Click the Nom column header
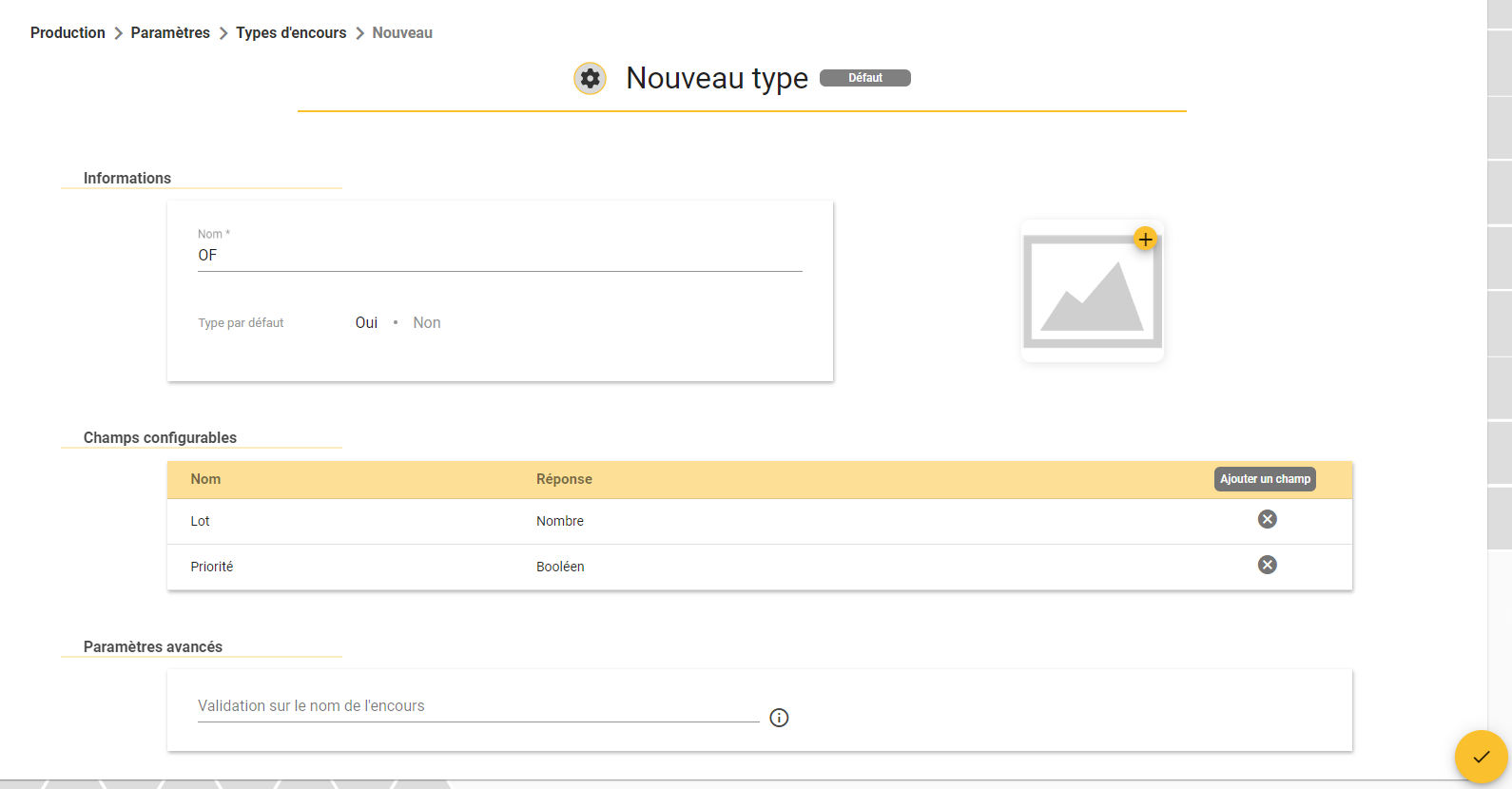 click(x=205, y=479)
